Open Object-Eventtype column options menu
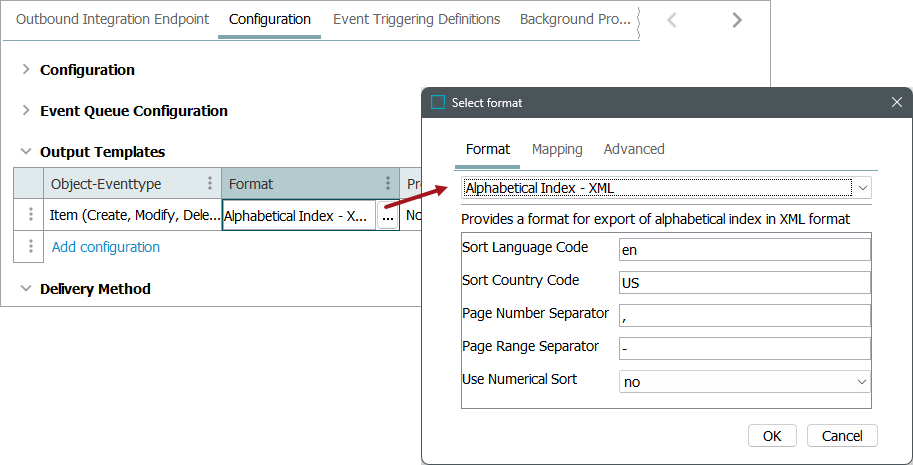The image size is (913, 465). 209,184
